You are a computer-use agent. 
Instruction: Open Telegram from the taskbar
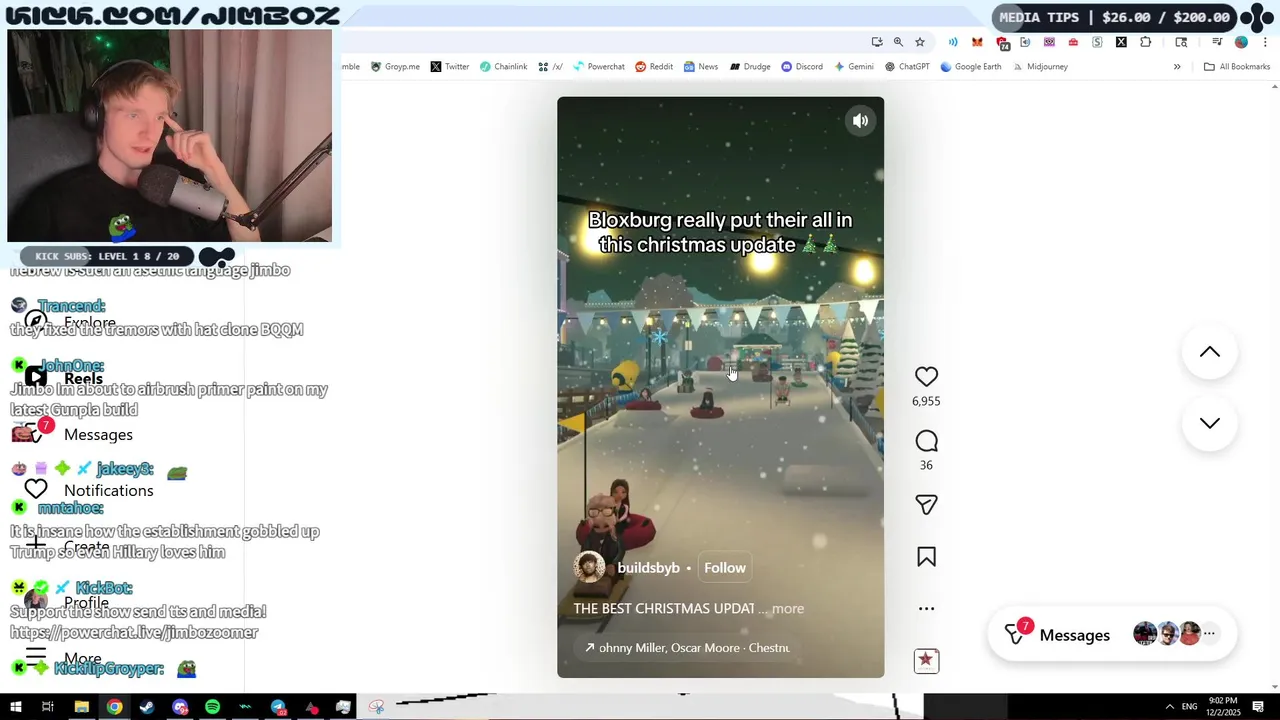coord(278,707)
